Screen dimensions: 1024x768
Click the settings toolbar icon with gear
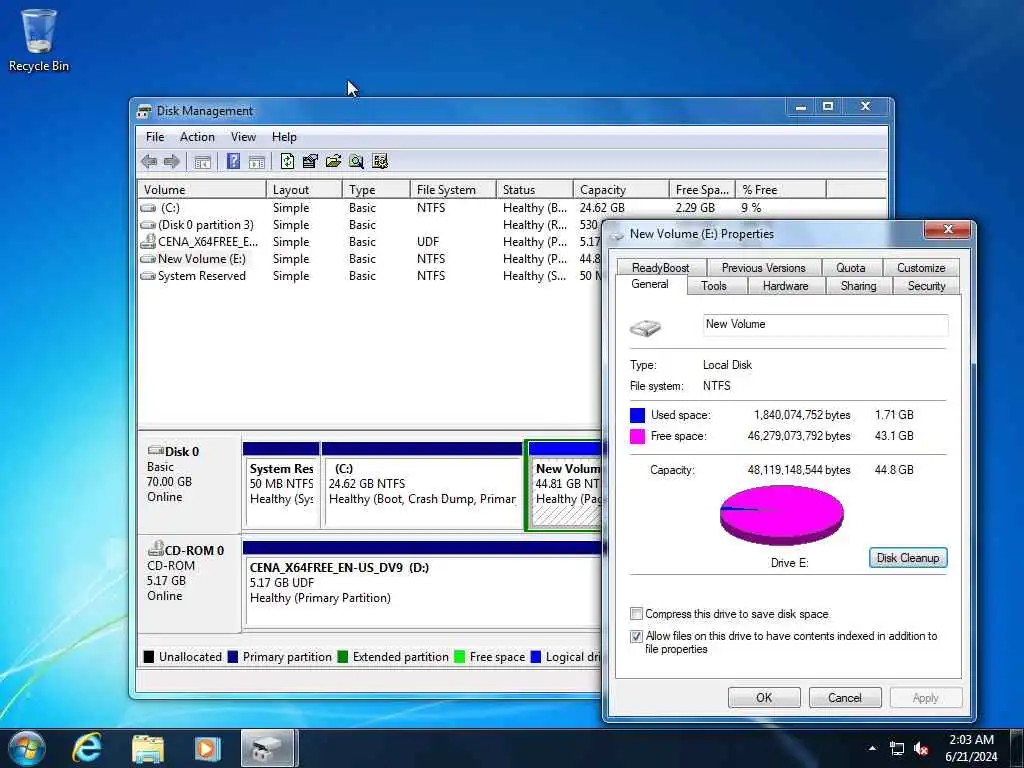pos(380,161)
